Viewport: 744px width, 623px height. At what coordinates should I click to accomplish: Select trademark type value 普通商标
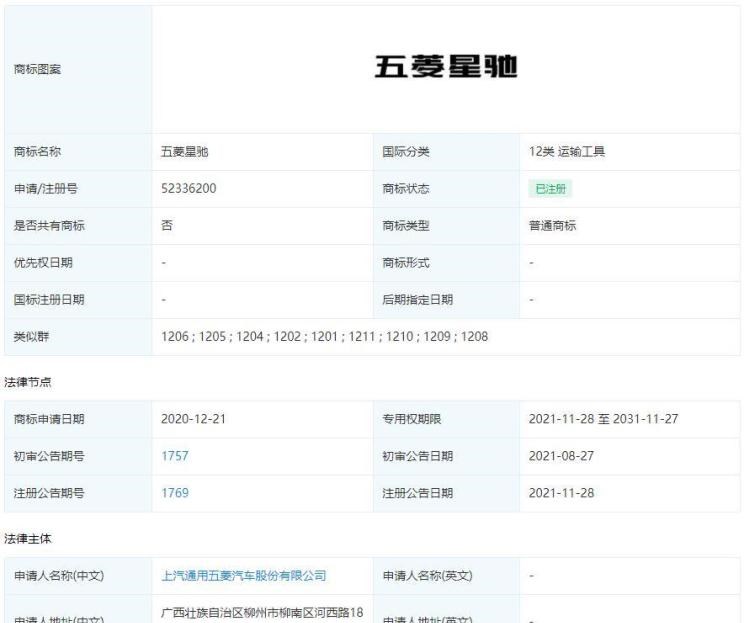(x=552, y=225)
